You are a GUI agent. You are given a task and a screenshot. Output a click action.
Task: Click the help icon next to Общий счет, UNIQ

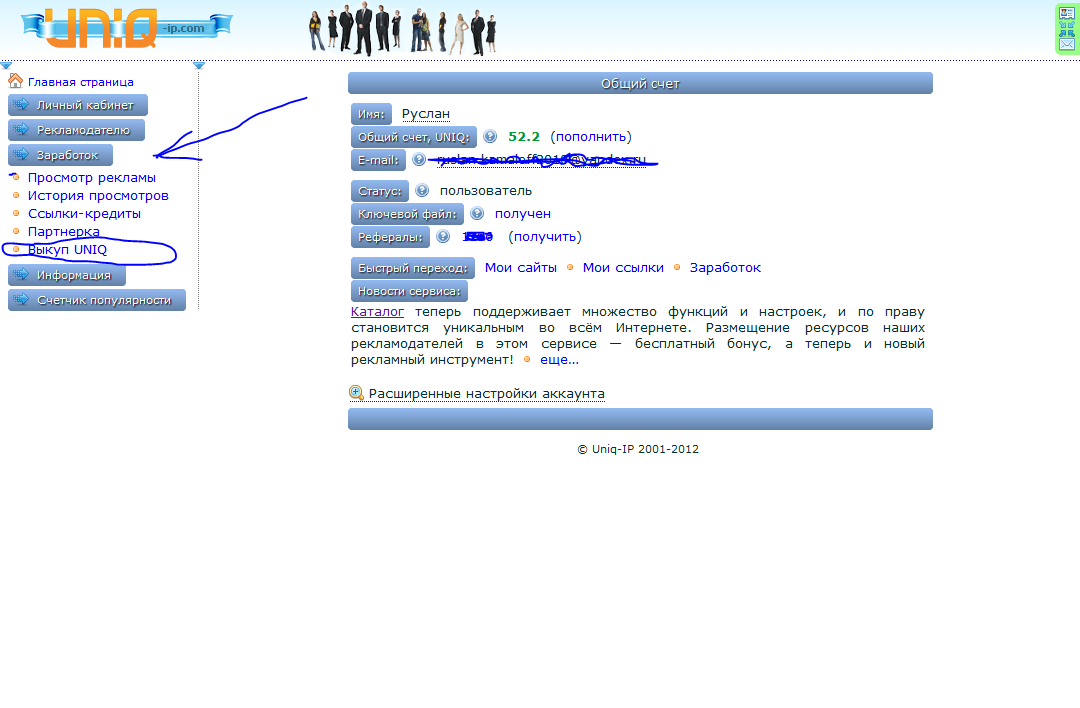pyautogui.click(x=490, y=136)
